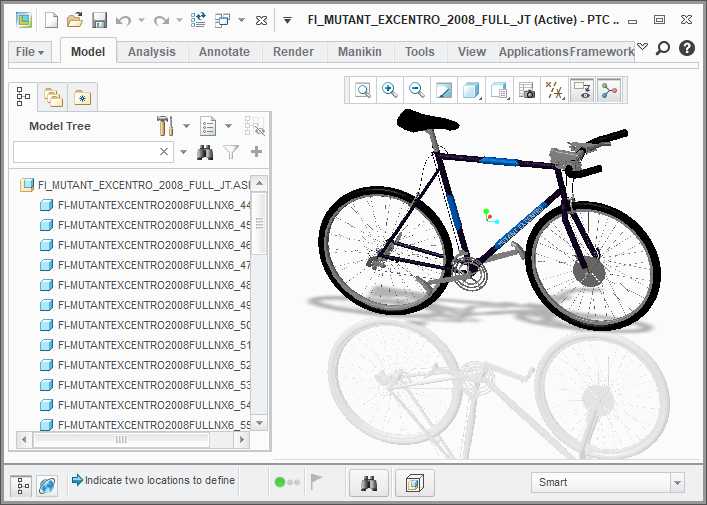The image size is (707, 505).
Task: Click the plus icon beside the tree filter
Action: (x=256, y=152)
